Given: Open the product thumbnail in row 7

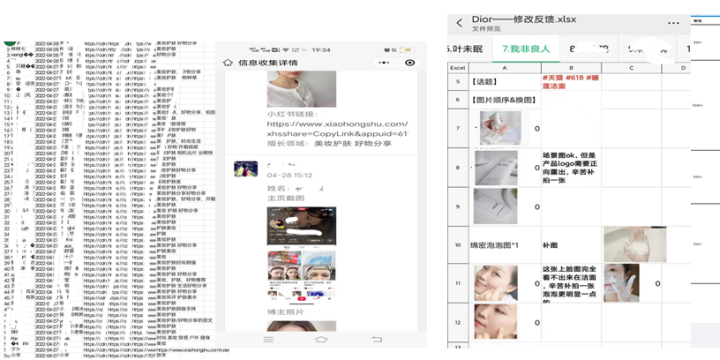Looking at the screenshot, I should pyautogui.click(x=501, y=128).
